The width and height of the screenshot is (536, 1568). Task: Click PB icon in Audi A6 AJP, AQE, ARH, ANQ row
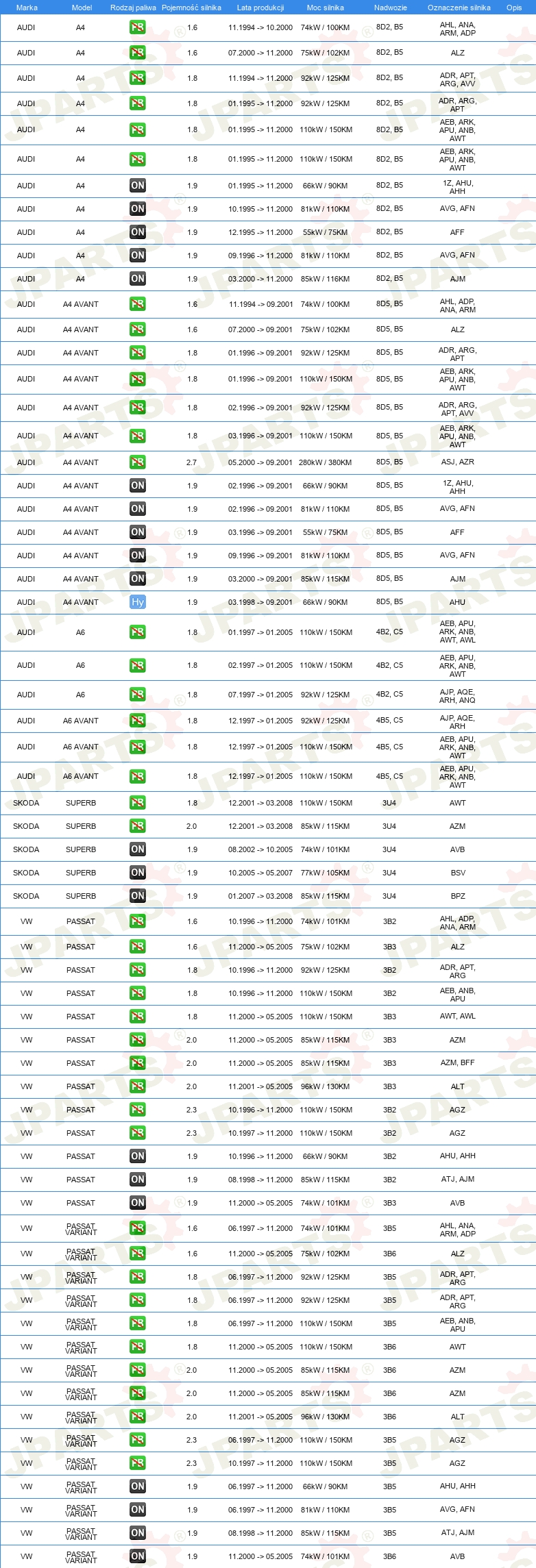tap(138, 695)
